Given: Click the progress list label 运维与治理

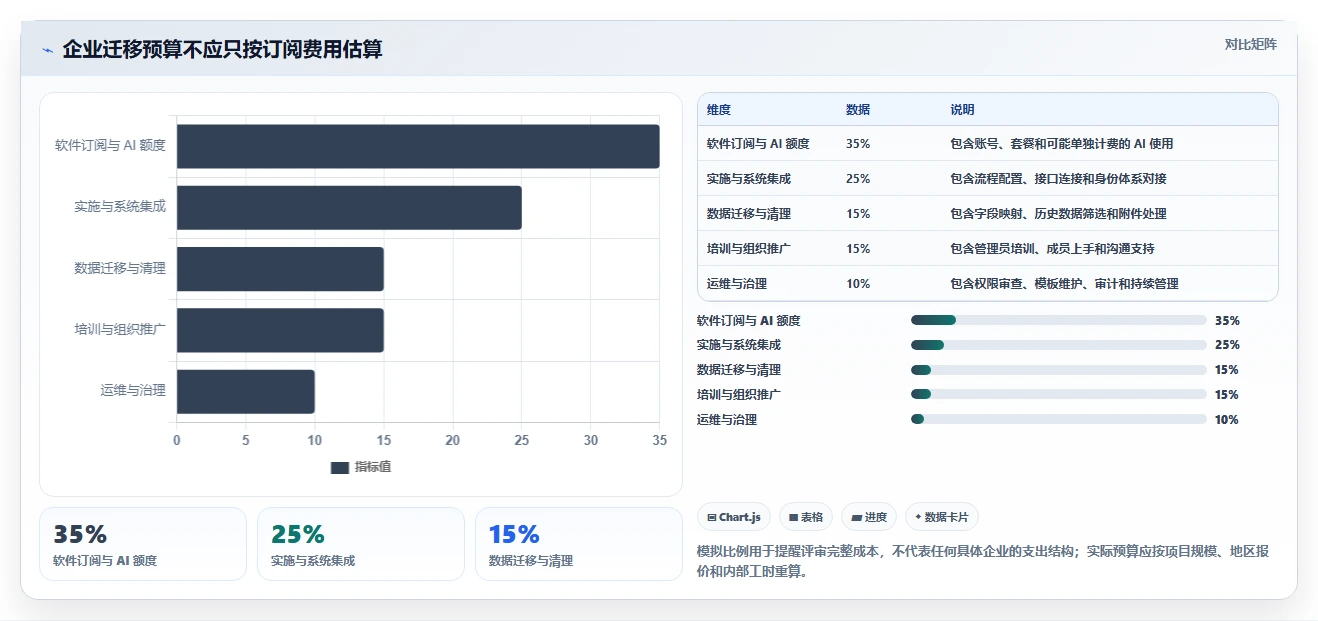Looking at the screenshot, I should pos(727,421).
